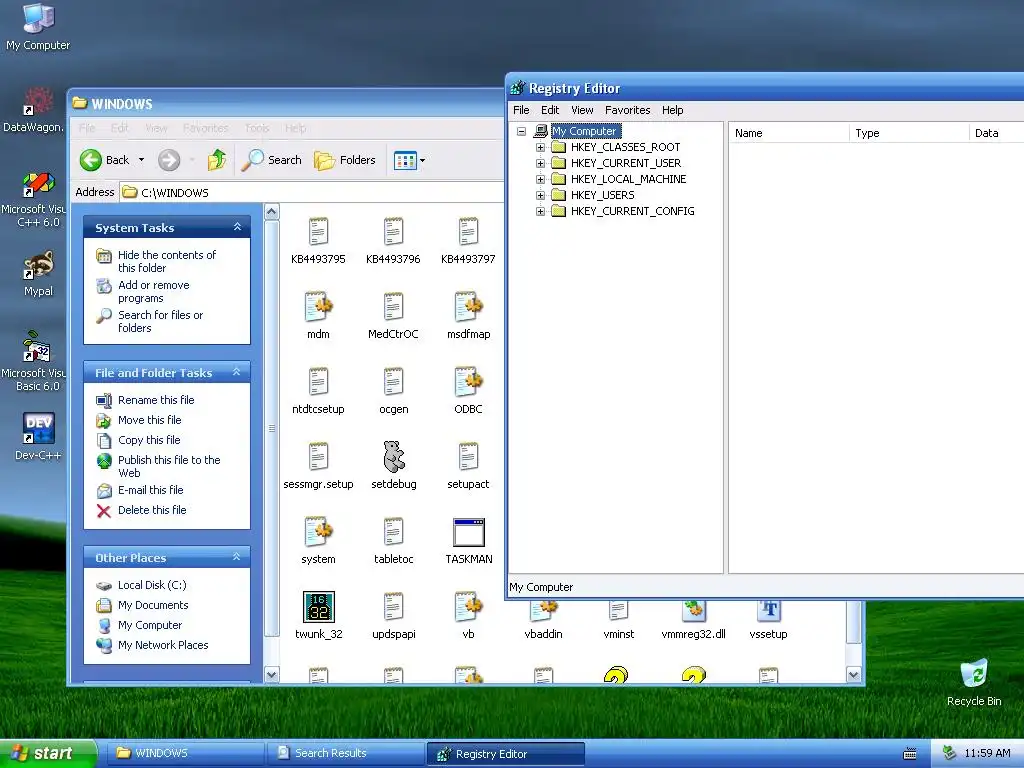Select the ODBC file icon

pyautogui.click(x=468, y=382)
